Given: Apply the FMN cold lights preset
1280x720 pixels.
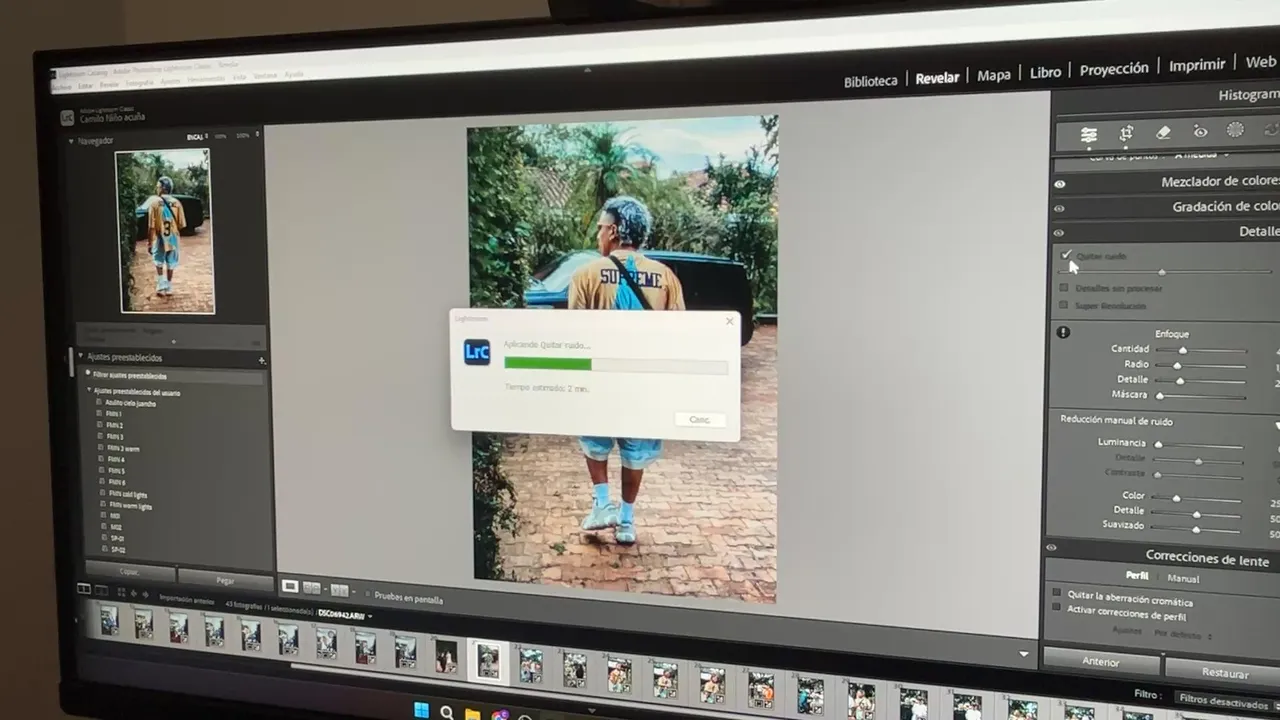Looking at the screenshot, I should point(127,494).
